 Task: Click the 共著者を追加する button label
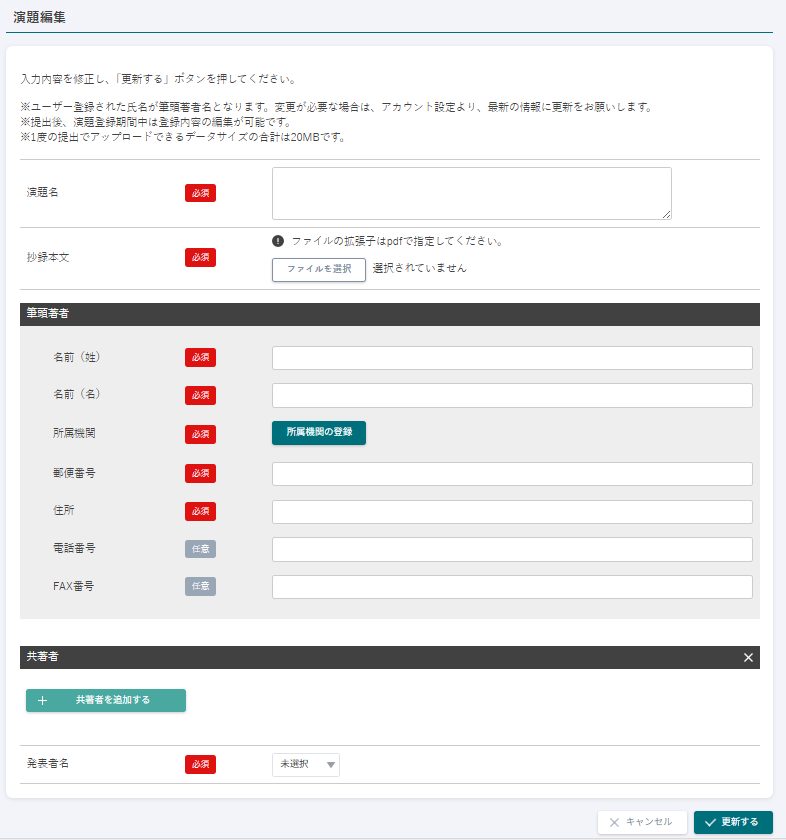113,700
